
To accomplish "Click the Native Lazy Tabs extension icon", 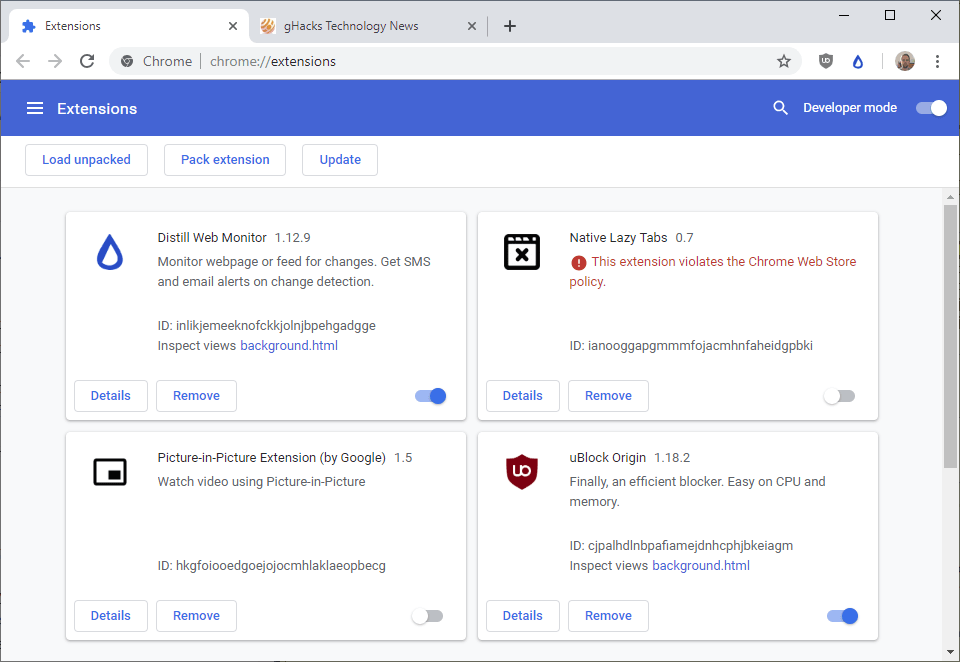I will click(x=521, y=251).
